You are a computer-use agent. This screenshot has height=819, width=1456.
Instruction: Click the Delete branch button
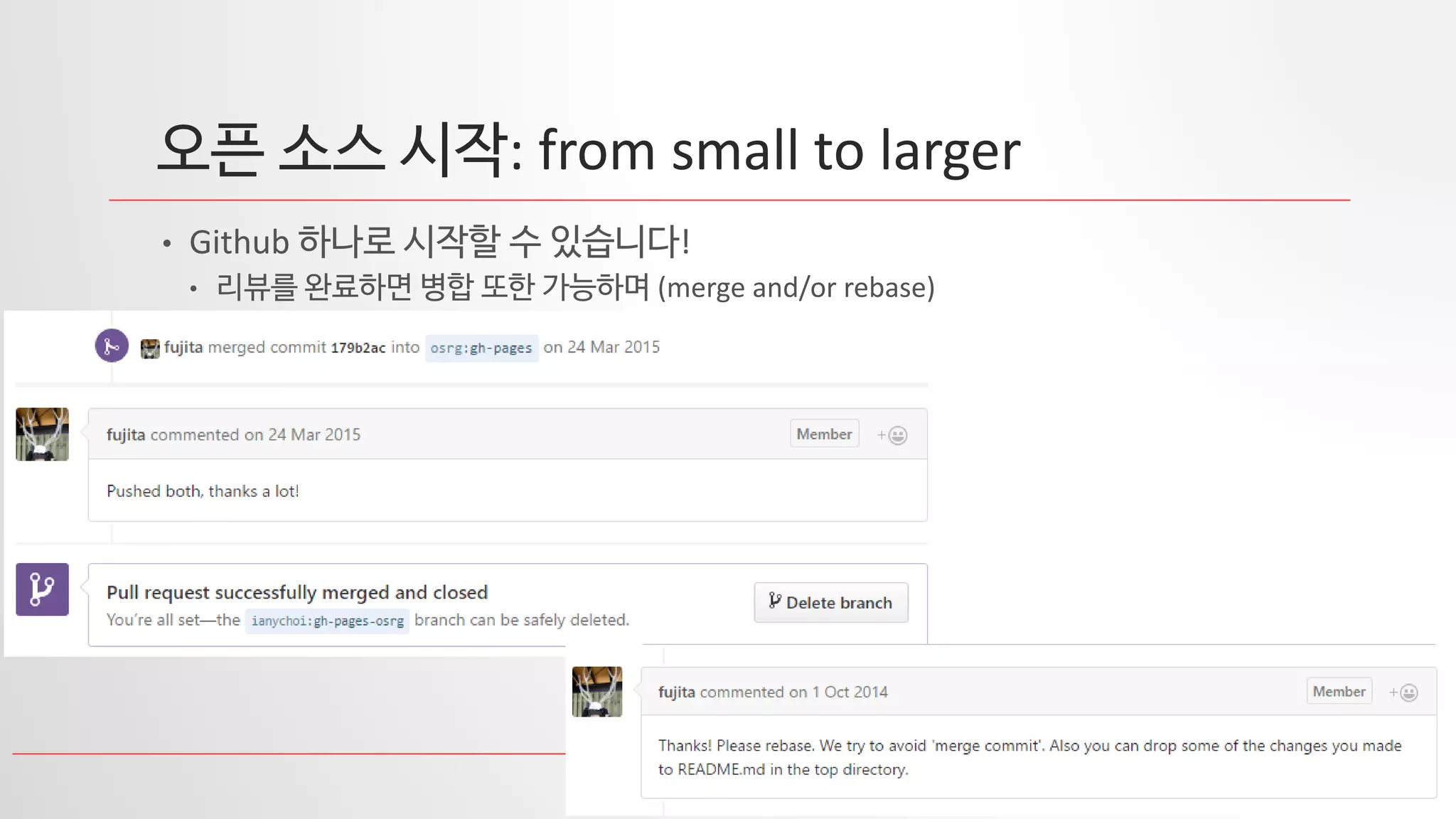pyautogui.click(x=831, y=603)
